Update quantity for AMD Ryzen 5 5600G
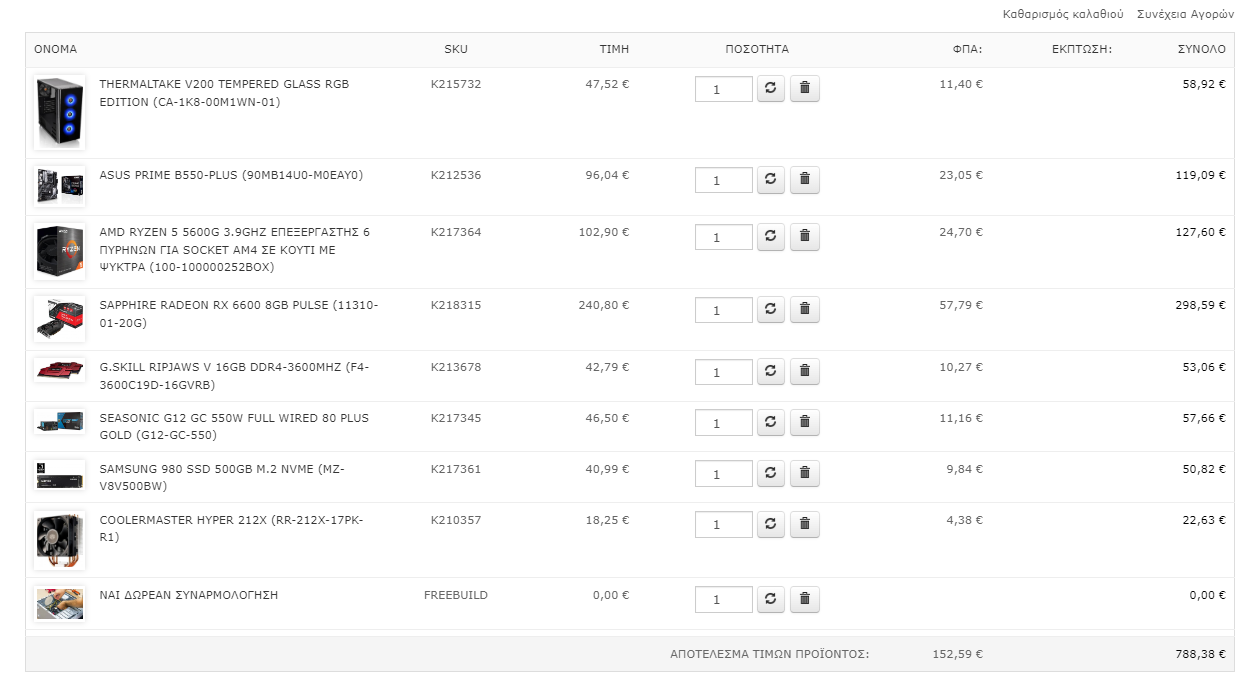 pos(771,237)
